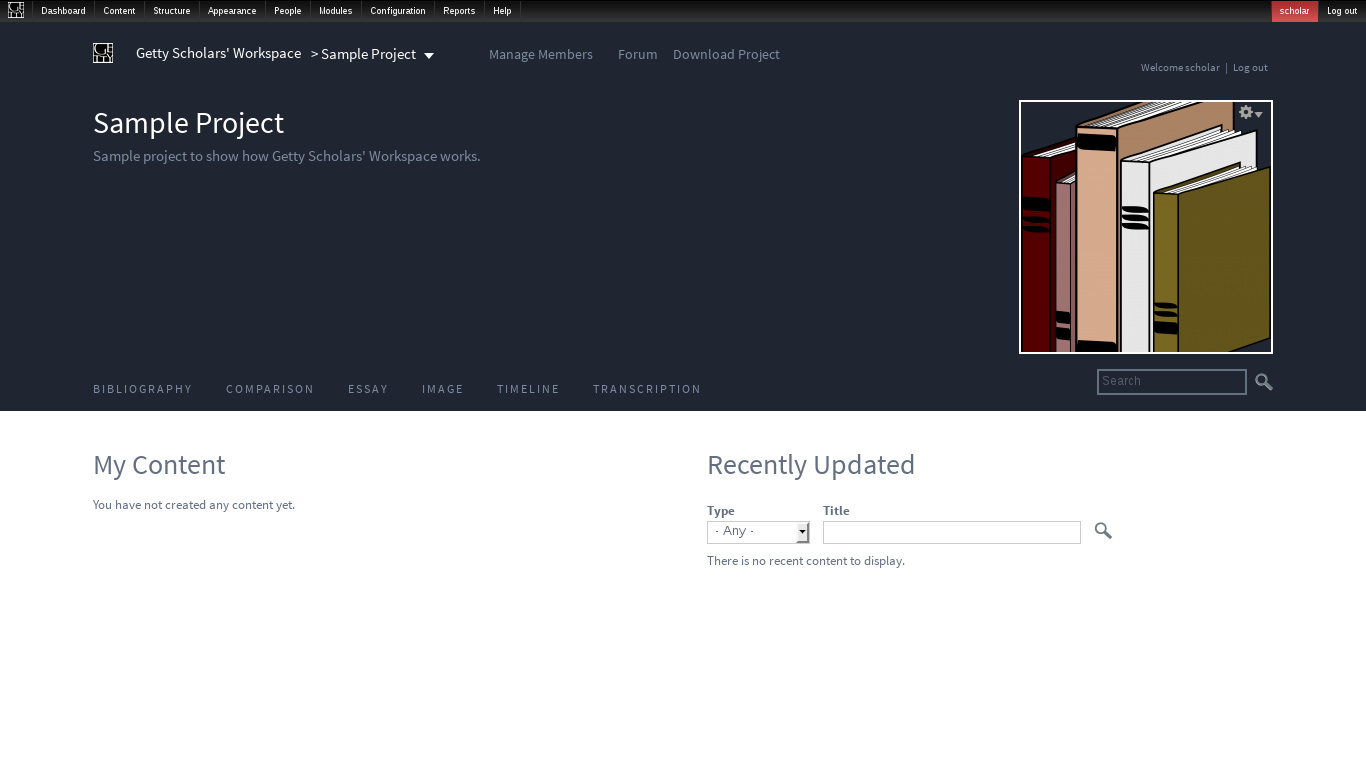The height and width of the screenshot is (768, 1366).
Task: Click the admin toolbar home logo icon
Action: tap(16, 10)
